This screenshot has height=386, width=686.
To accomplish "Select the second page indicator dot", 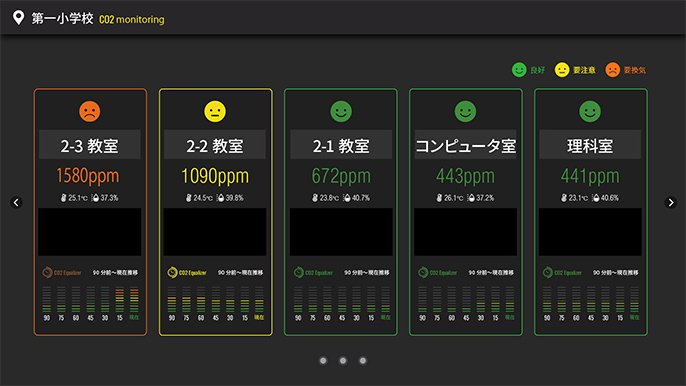I will tap(343, 361).
